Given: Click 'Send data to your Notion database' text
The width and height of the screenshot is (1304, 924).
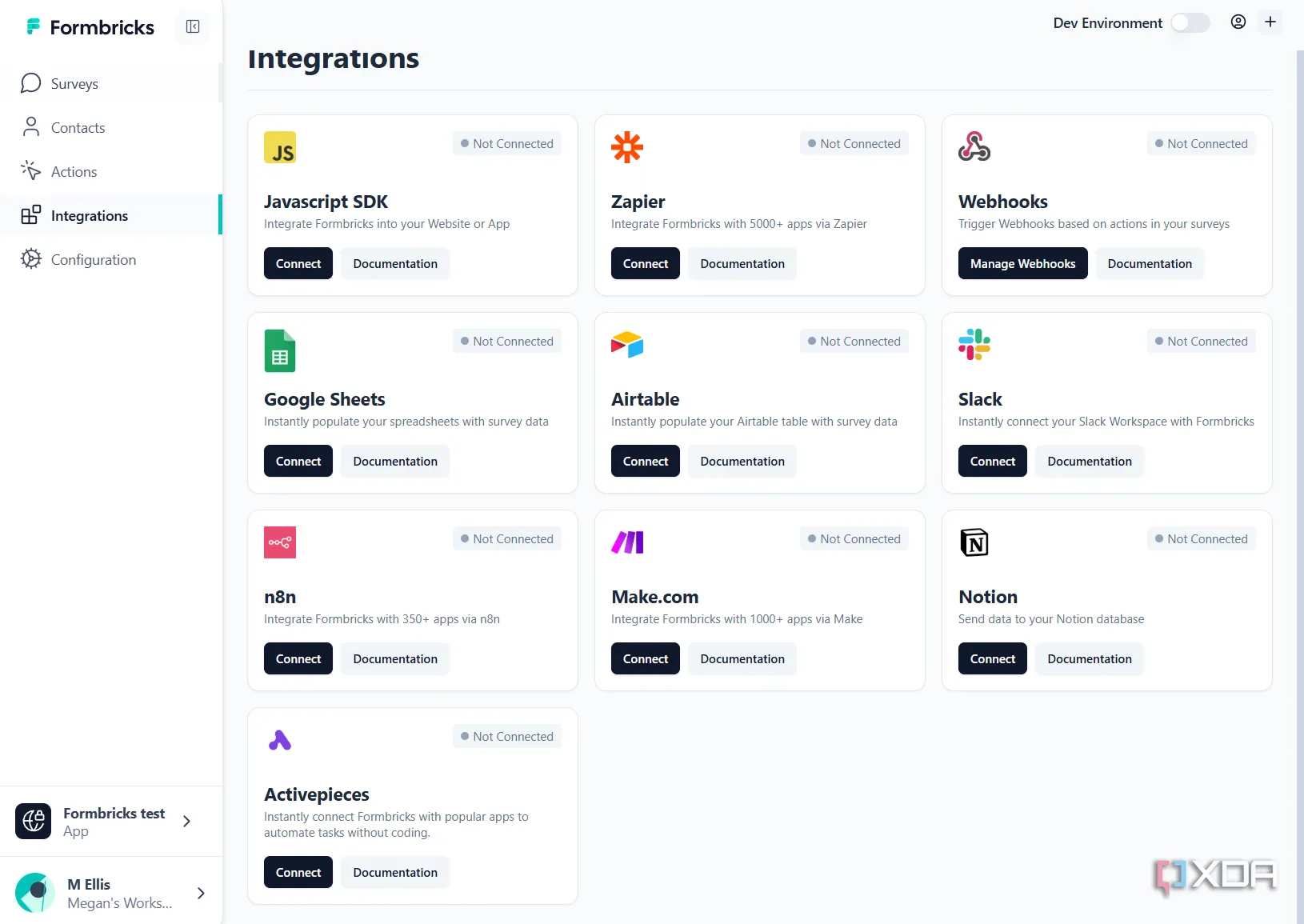Looking at the screenshot, I should pos(1051,618).
